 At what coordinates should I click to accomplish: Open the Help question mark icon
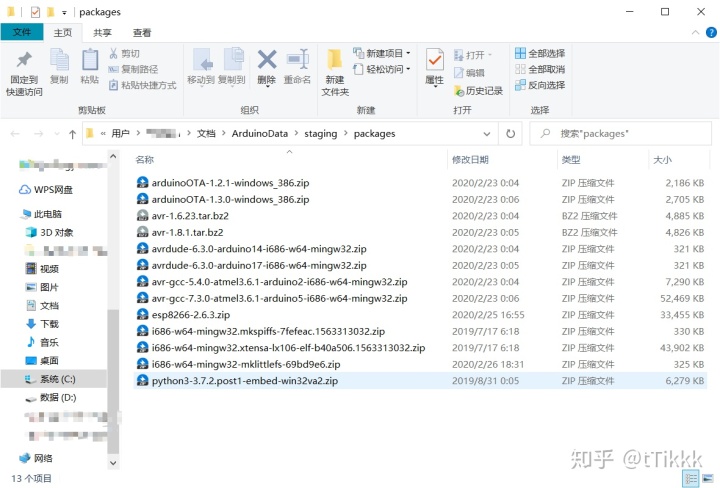[x=711, y=33]
